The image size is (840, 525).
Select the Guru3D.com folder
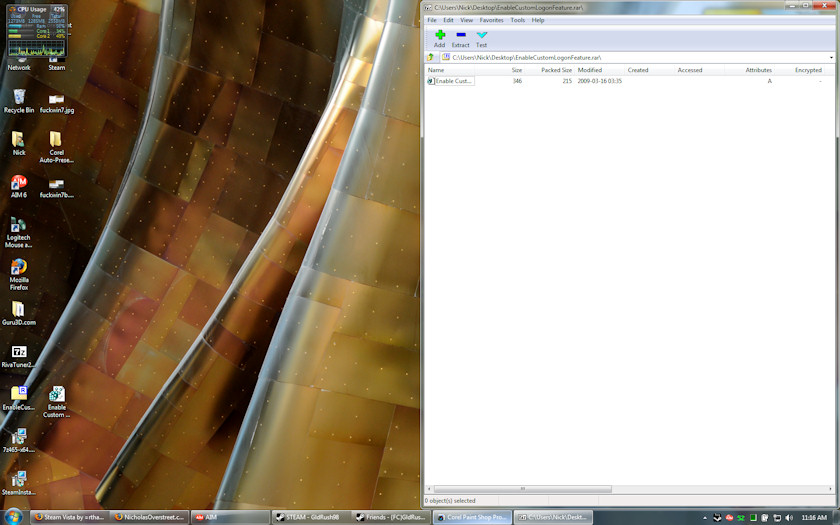tap(19, 313)
